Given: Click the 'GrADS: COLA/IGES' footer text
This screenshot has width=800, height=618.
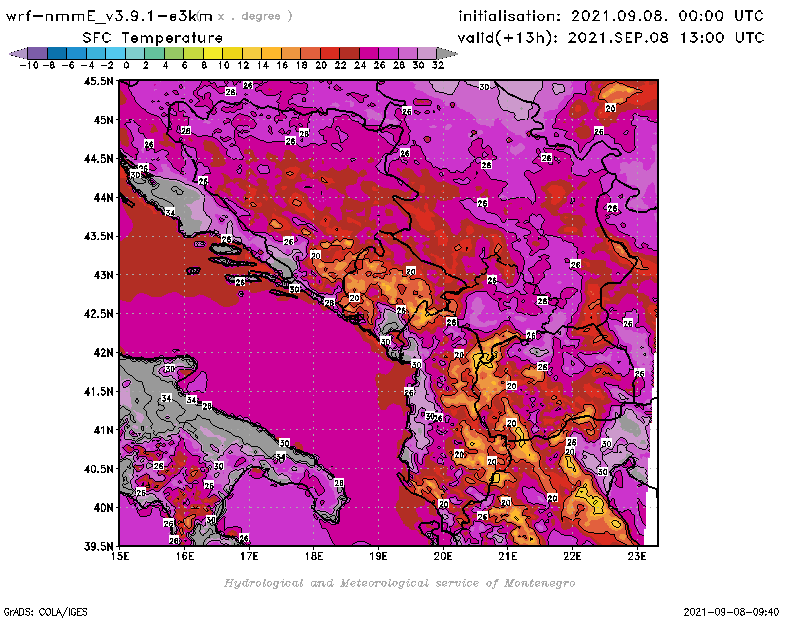Looking at the screenshot, I should point(45,612).
